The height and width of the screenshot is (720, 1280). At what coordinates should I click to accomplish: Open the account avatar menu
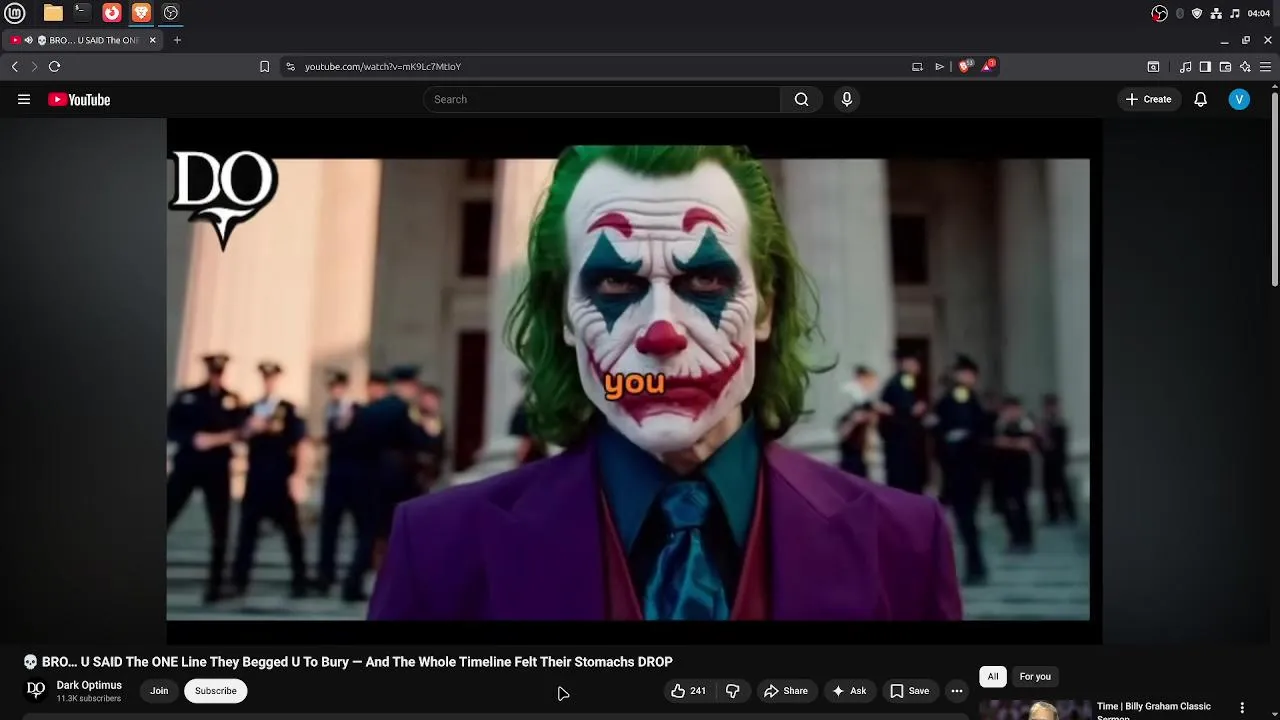pos(1239,99)
